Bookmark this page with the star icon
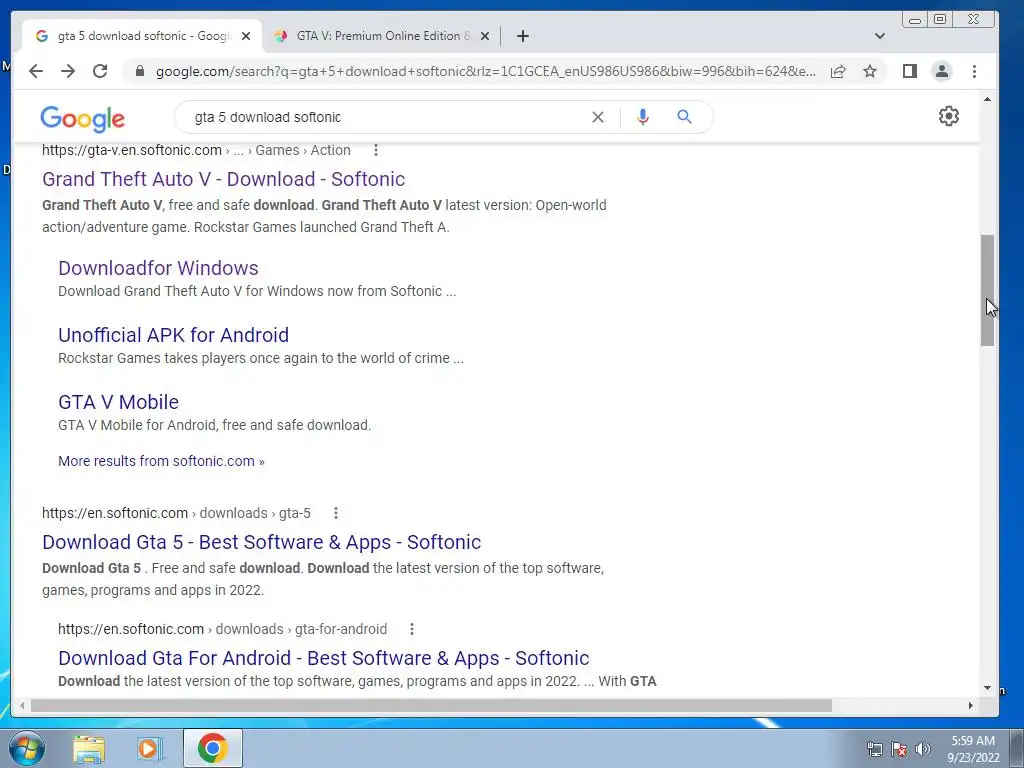Screen dimensions: 1024x768 pos(870,71)
